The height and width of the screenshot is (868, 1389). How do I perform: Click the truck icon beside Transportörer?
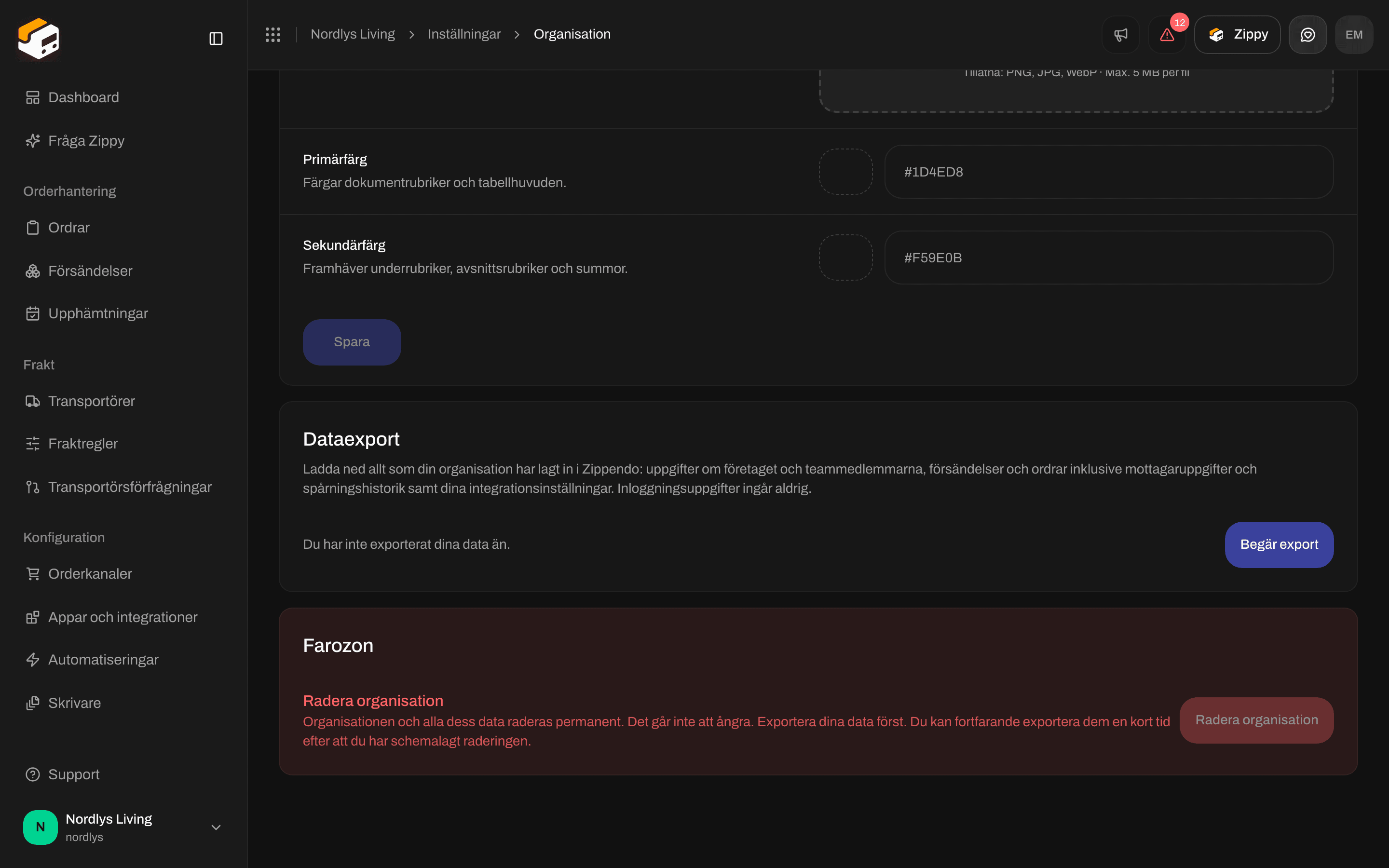point(33,401)
